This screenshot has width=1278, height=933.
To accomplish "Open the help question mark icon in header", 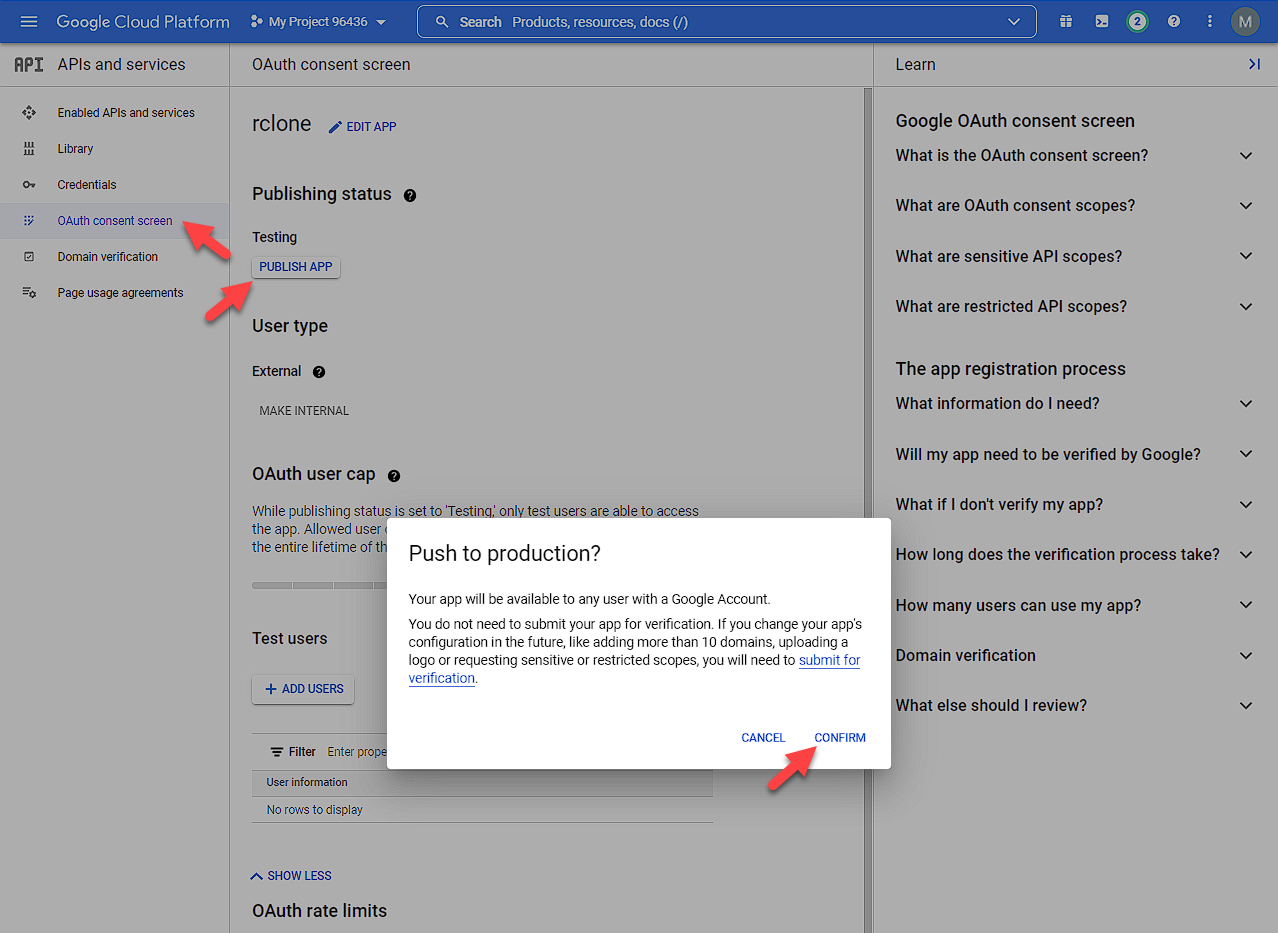I will pos(1174,21).
